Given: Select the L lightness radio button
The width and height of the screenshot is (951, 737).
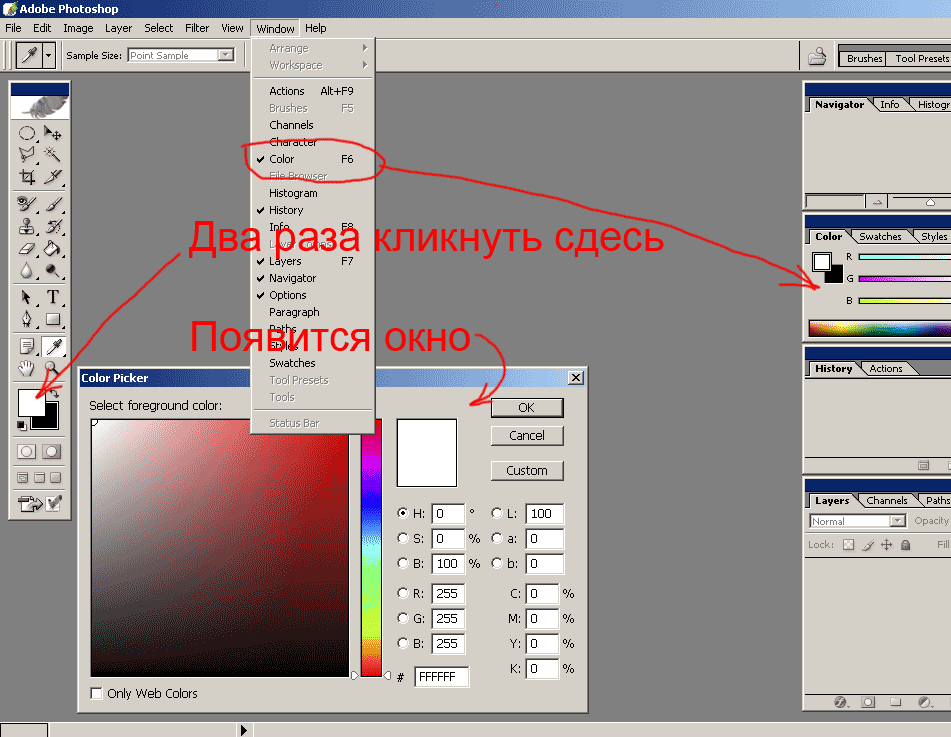Looking at the screenshot, I should (497, 513).
